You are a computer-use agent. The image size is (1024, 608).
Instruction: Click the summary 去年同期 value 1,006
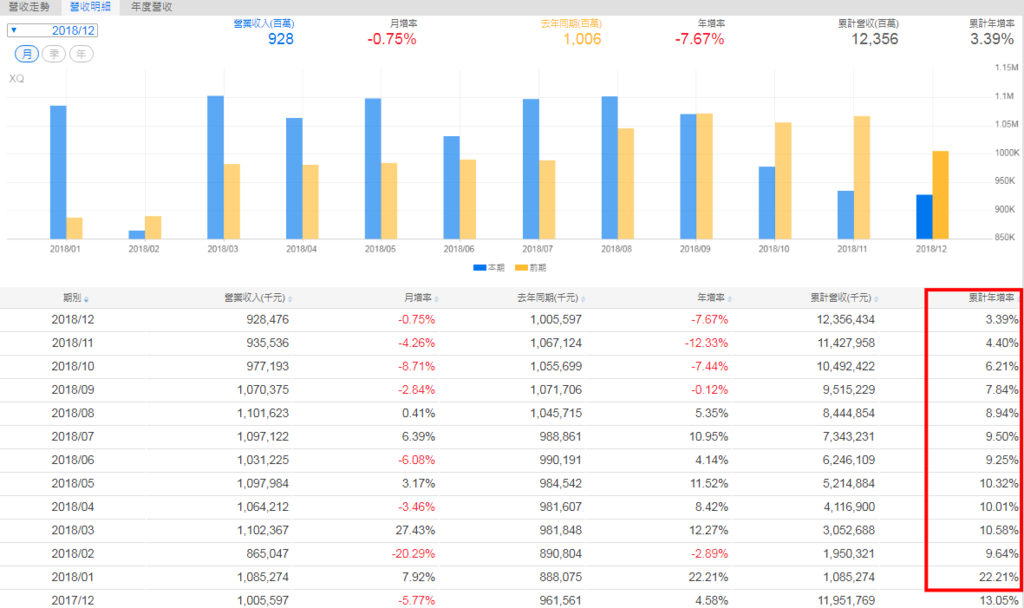click(x=582, y=39)
